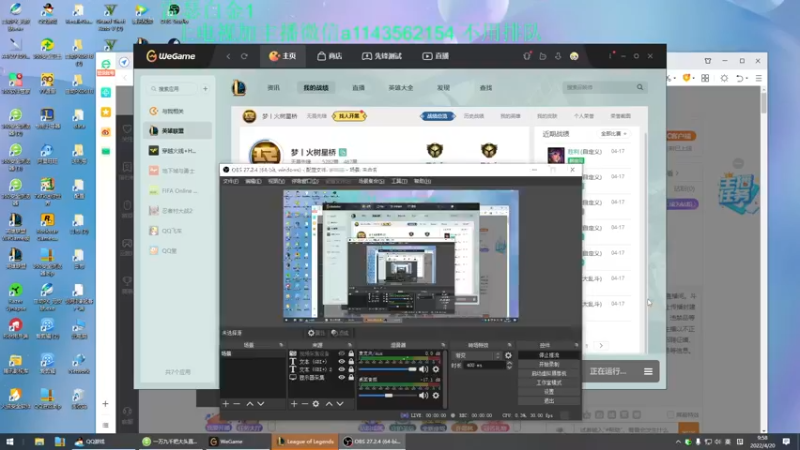Open the OBS 编辑 menu
This screenshot has width=800, height=450.
click(253, 181)
